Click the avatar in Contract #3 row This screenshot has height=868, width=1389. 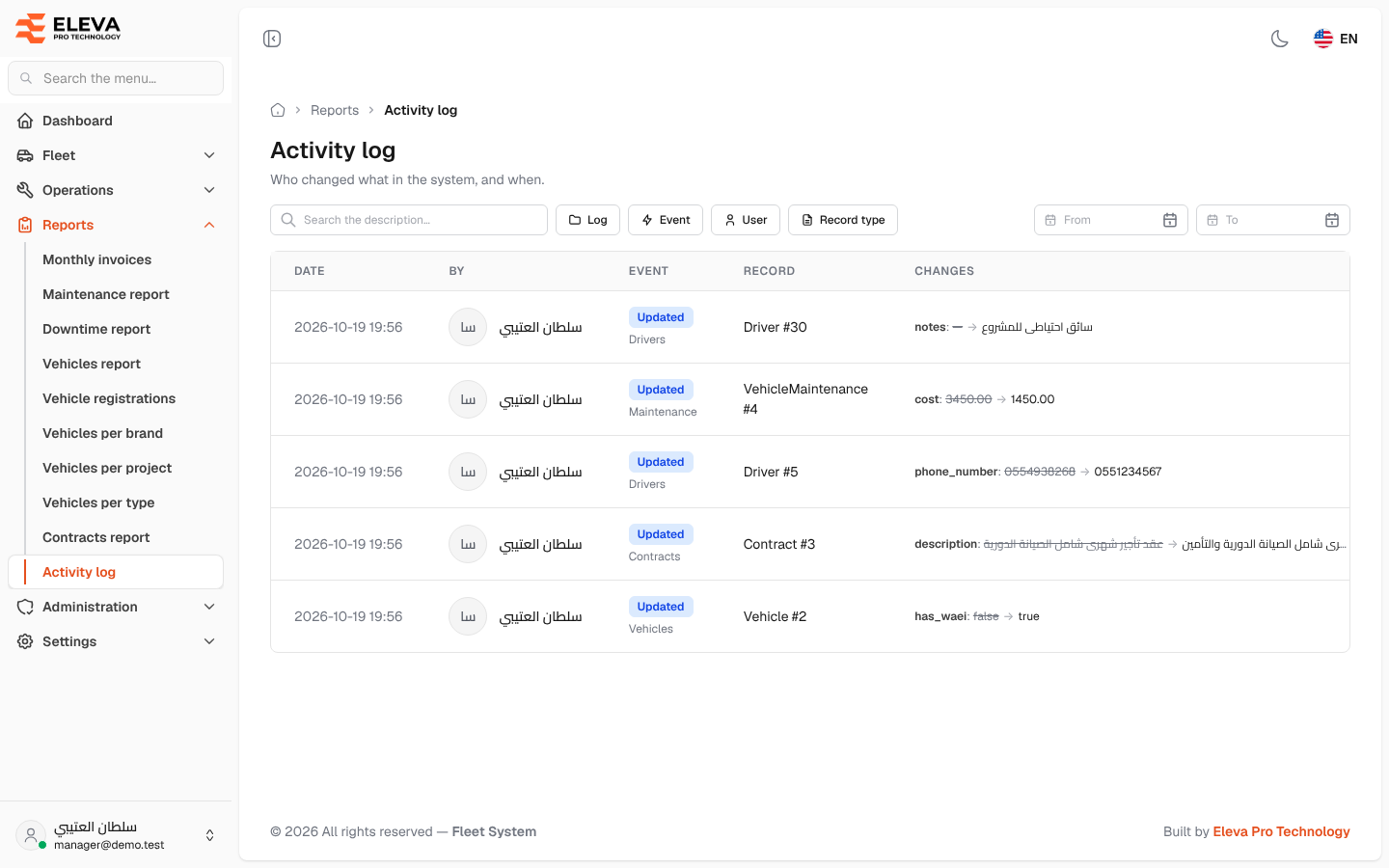468,544
